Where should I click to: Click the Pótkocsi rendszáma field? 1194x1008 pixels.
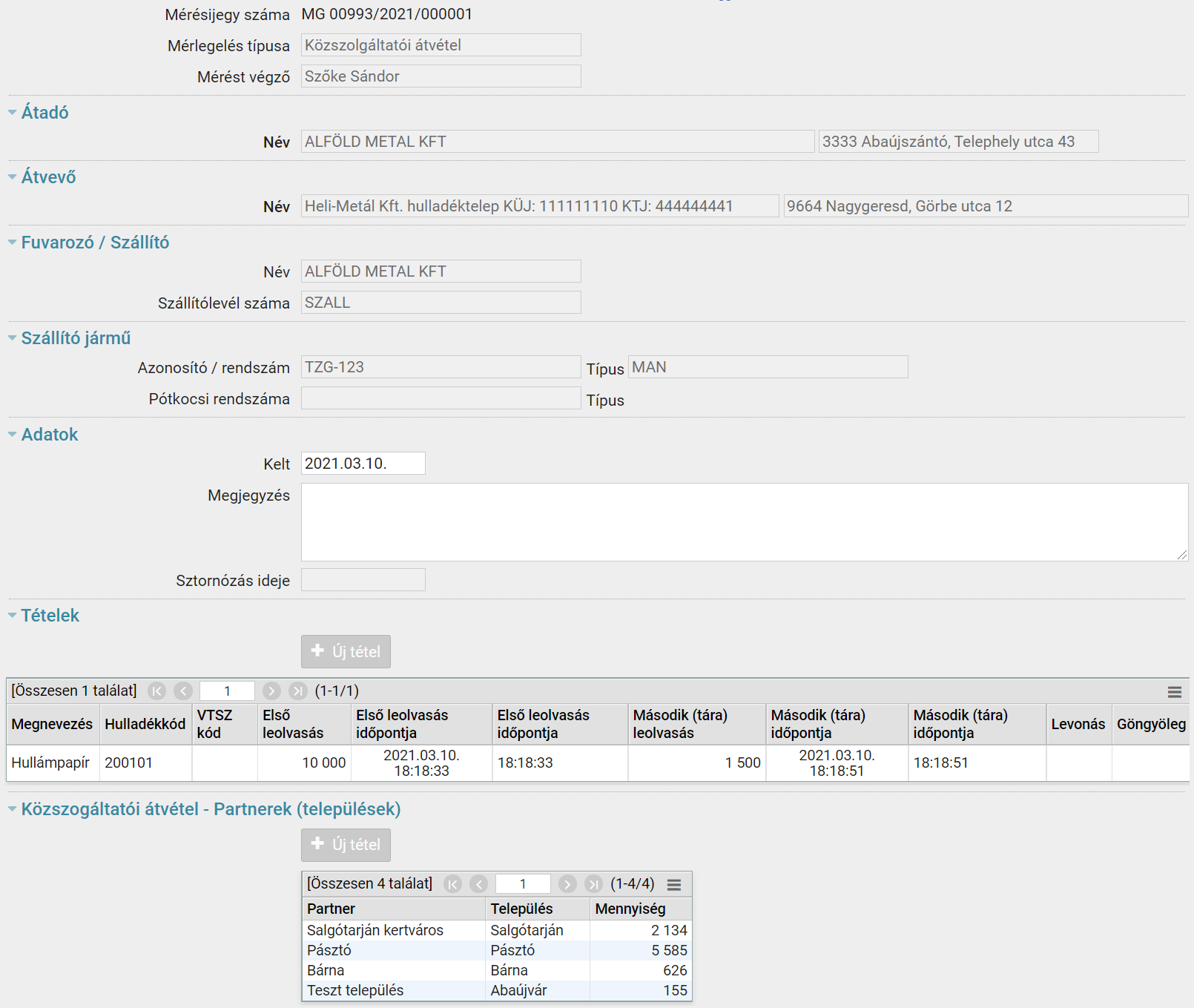click(441, 398)
